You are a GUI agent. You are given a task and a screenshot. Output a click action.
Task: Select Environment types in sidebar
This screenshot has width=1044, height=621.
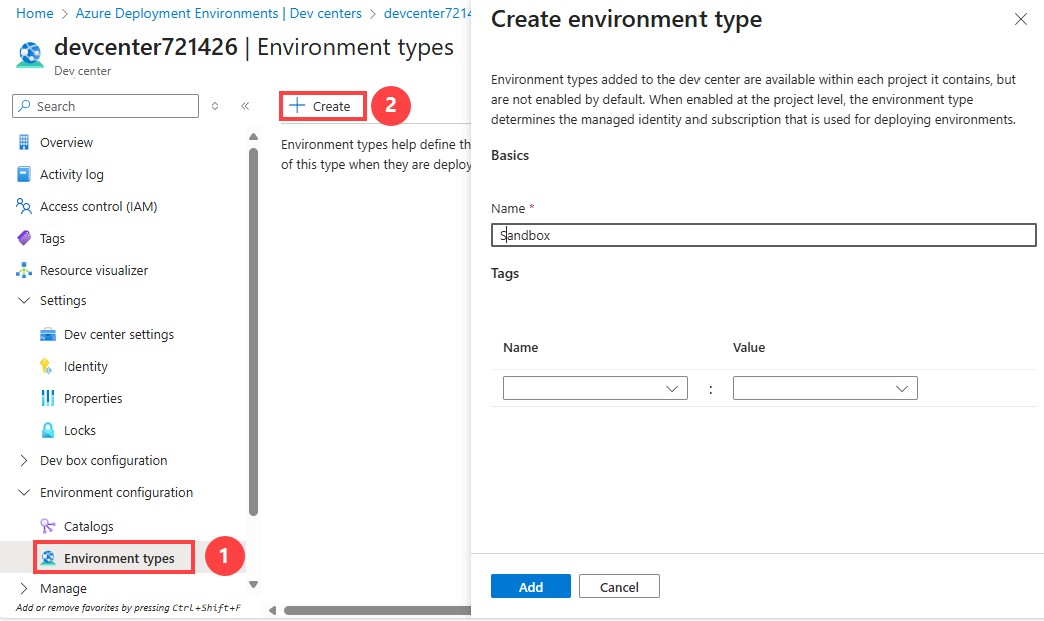(x=118, y=558)
